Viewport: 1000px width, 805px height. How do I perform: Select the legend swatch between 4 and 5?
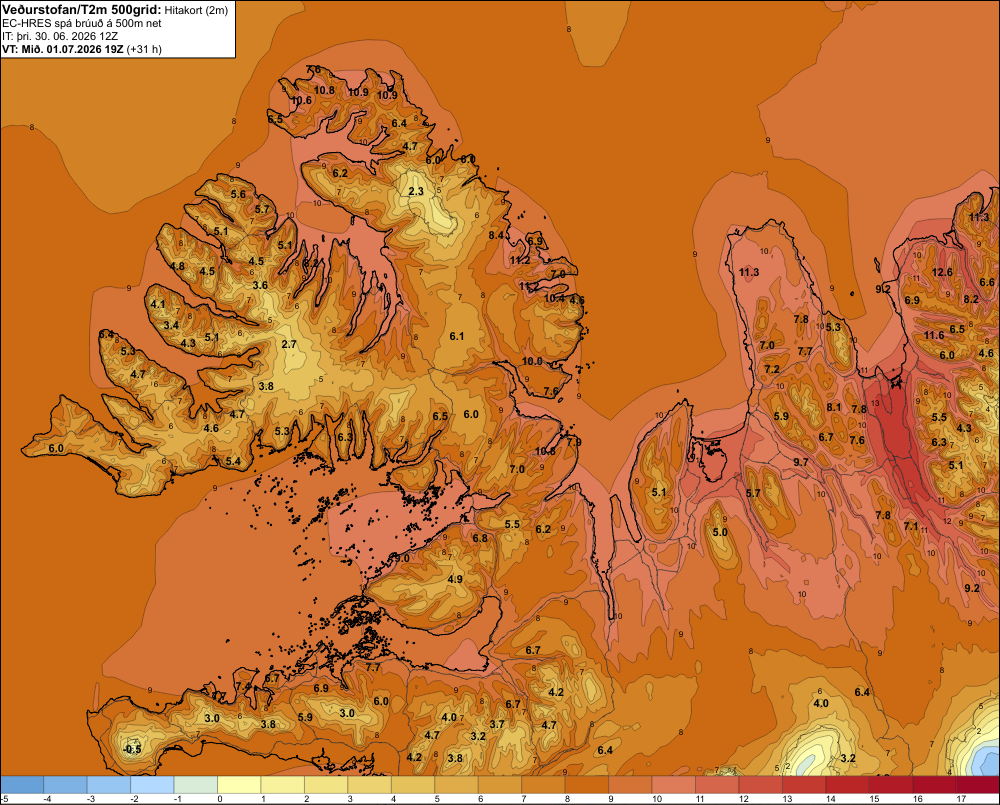(x=413, y=785)
